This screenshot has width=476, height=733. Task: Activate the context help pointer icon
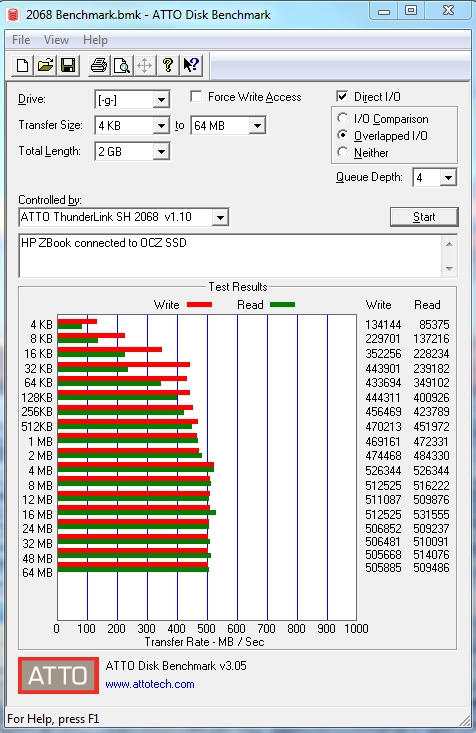click(x=191, y=65)
